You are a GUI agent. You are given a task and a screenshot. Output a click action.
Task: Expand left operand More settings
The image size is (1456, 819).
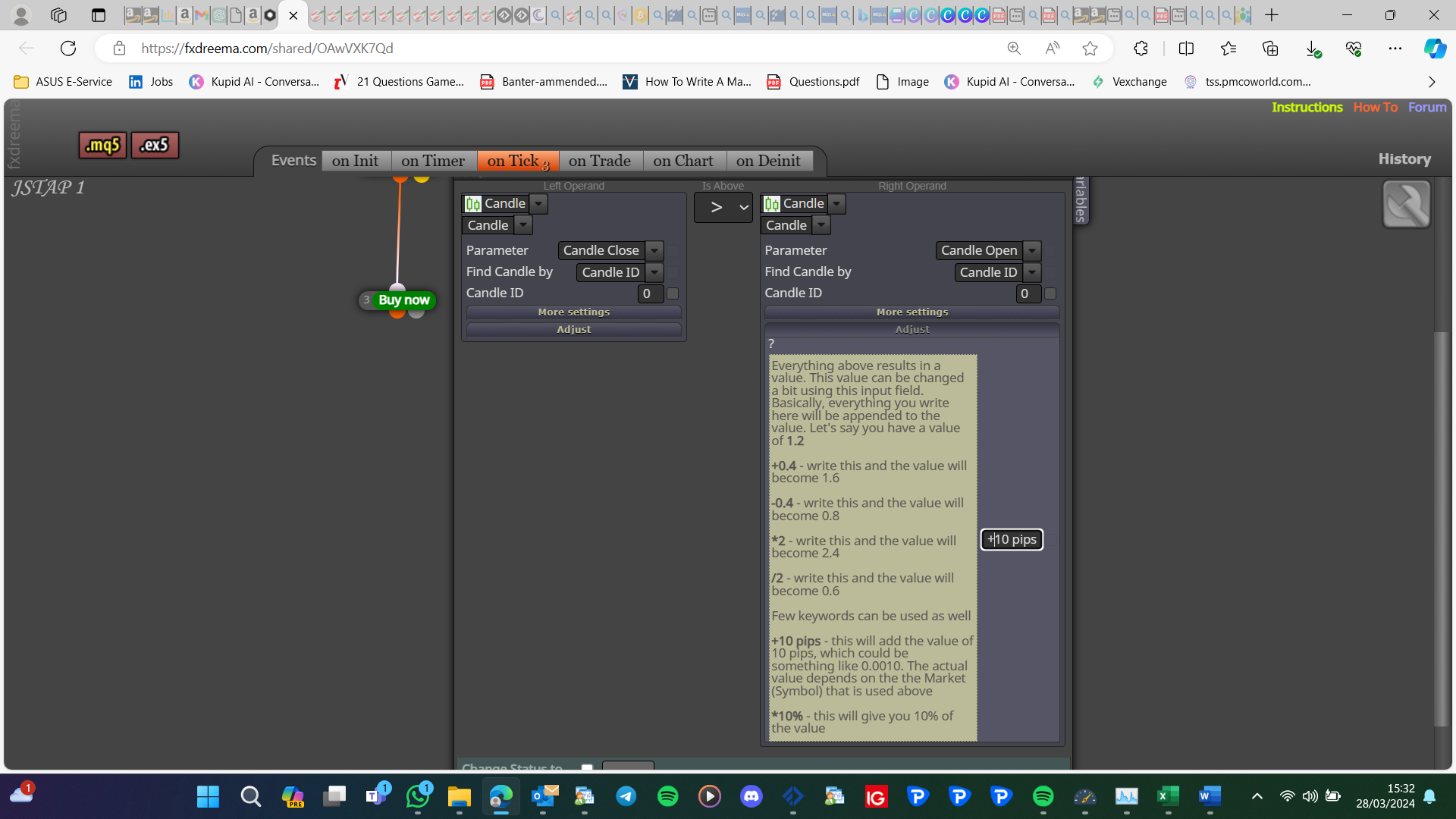pos(574,312)
